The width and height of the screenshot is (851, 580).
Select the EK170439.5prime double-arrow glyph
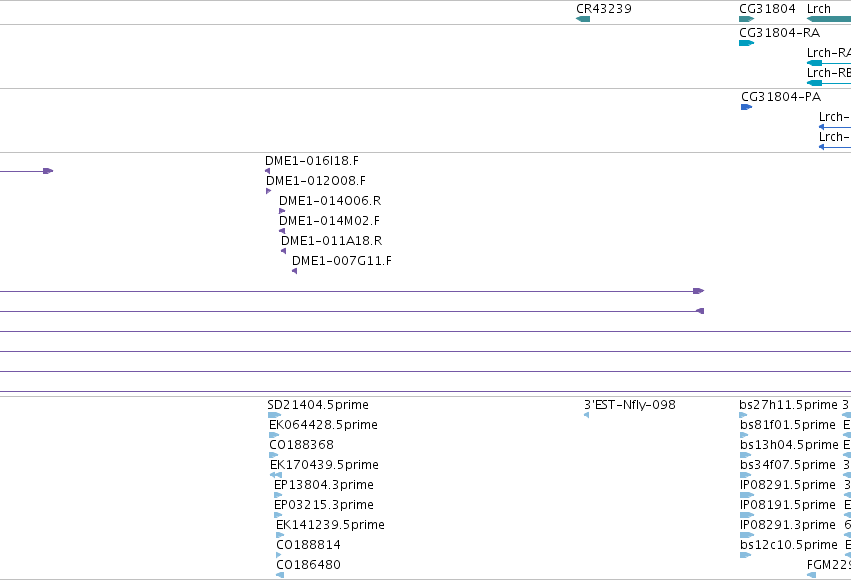(276, 475)
